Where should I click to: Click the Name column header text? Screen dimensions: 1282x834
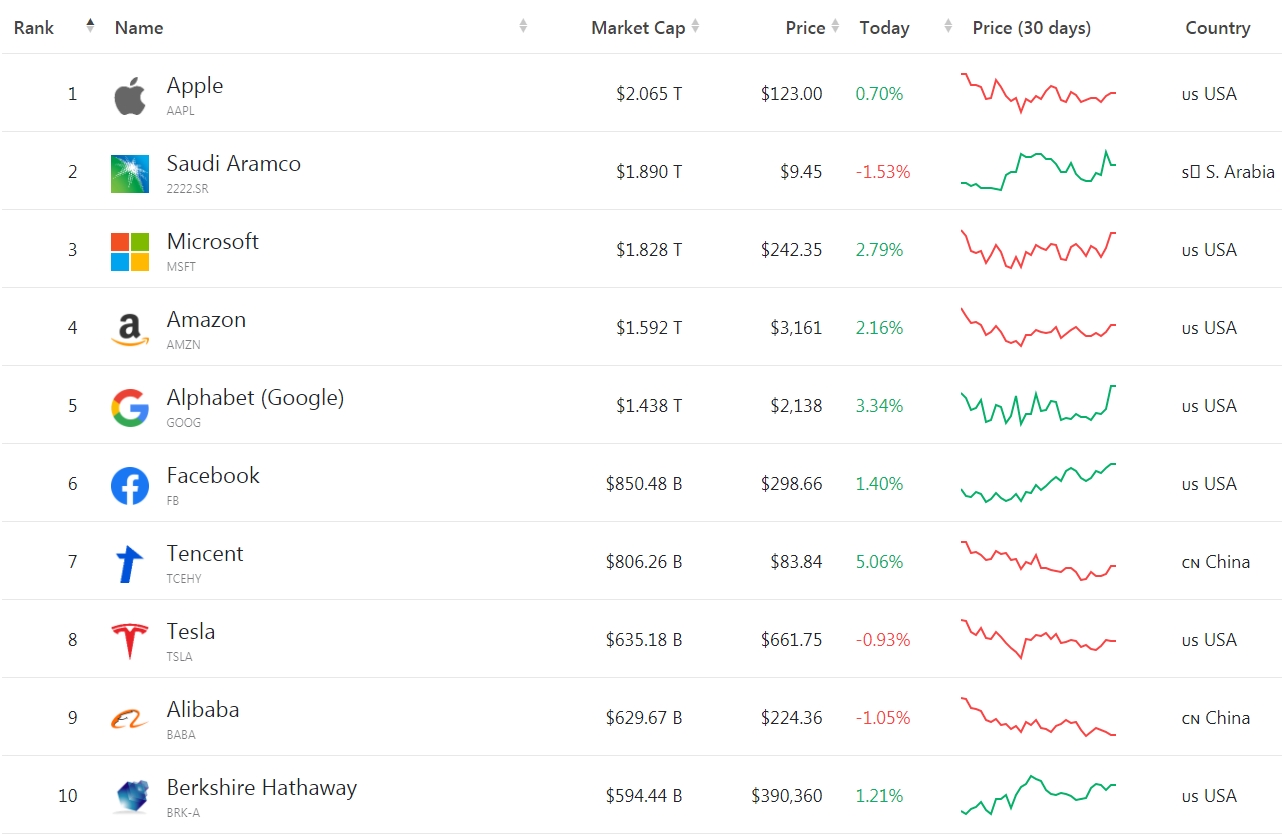139,28
